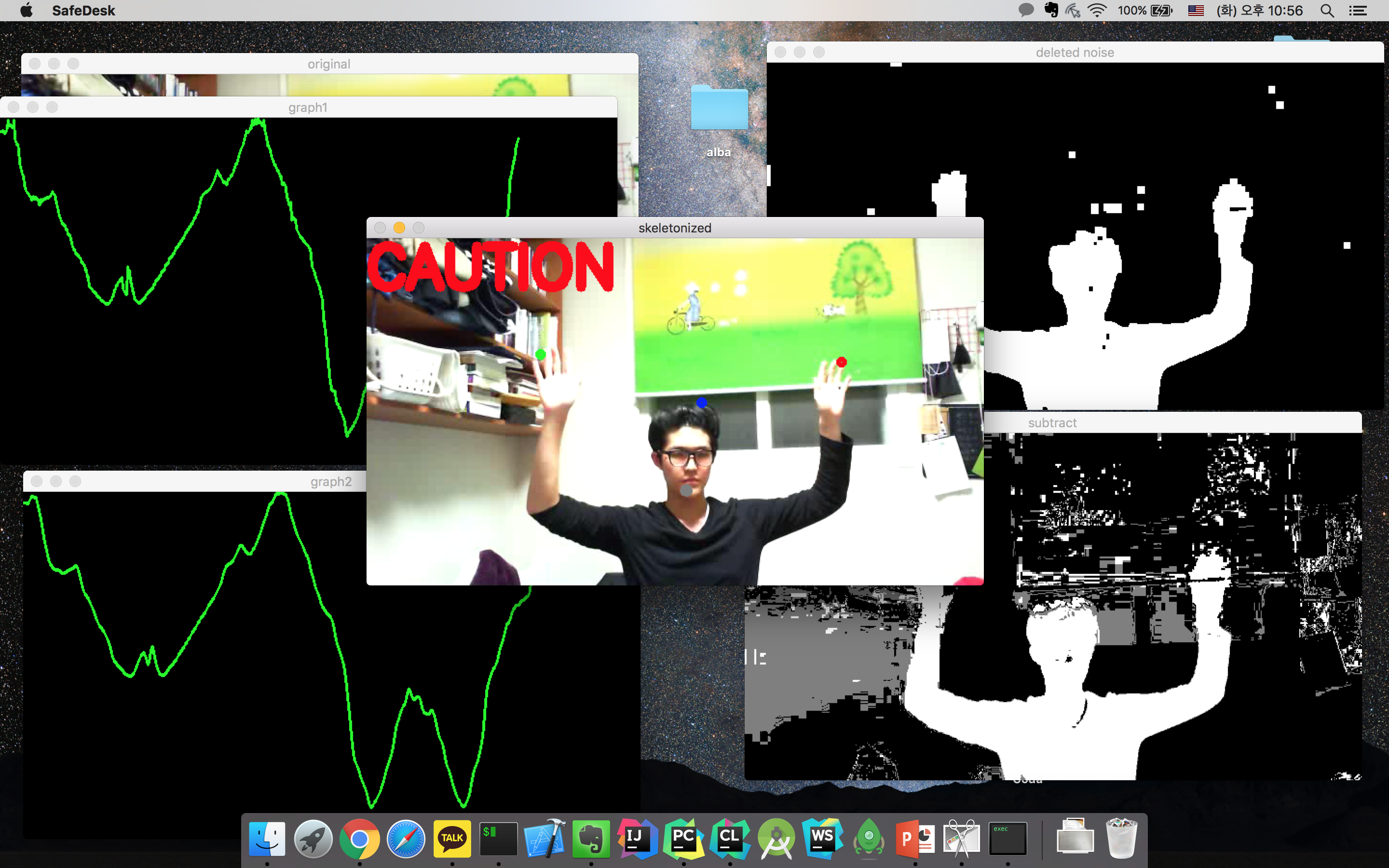The height and width of the screenshot is (868, 1389).
Task: Open Spotlight search in menu bar
Action: click(x=1327, y=10)
